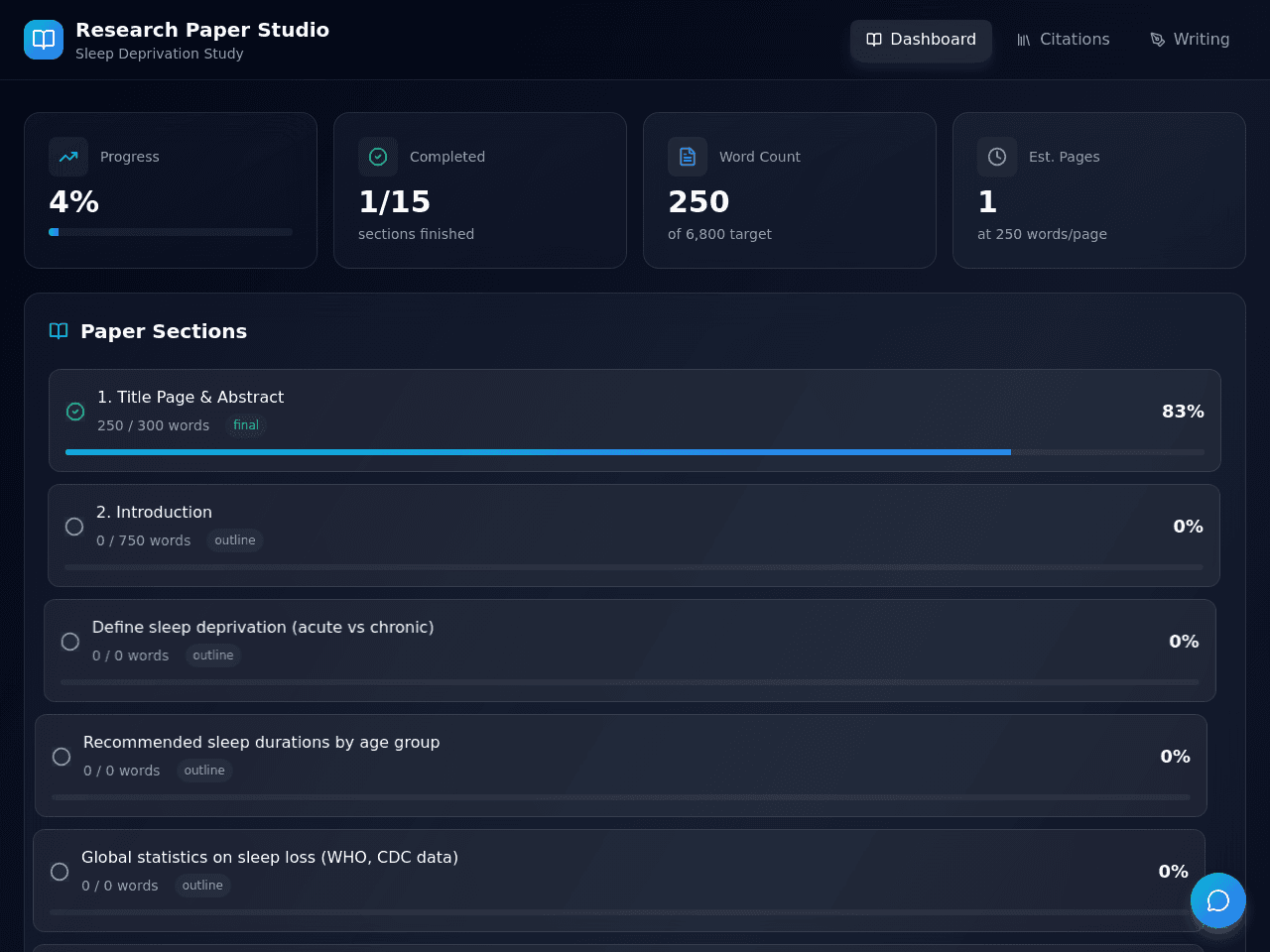Click 'outline' tag on Define sleep deprivation
This screenshot has width=1270, height=952.
(x=213, y=655)
